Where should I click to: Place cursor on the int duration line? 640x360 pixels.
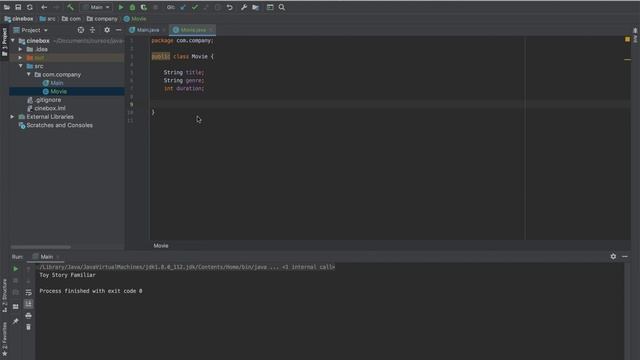click(184, 88)
